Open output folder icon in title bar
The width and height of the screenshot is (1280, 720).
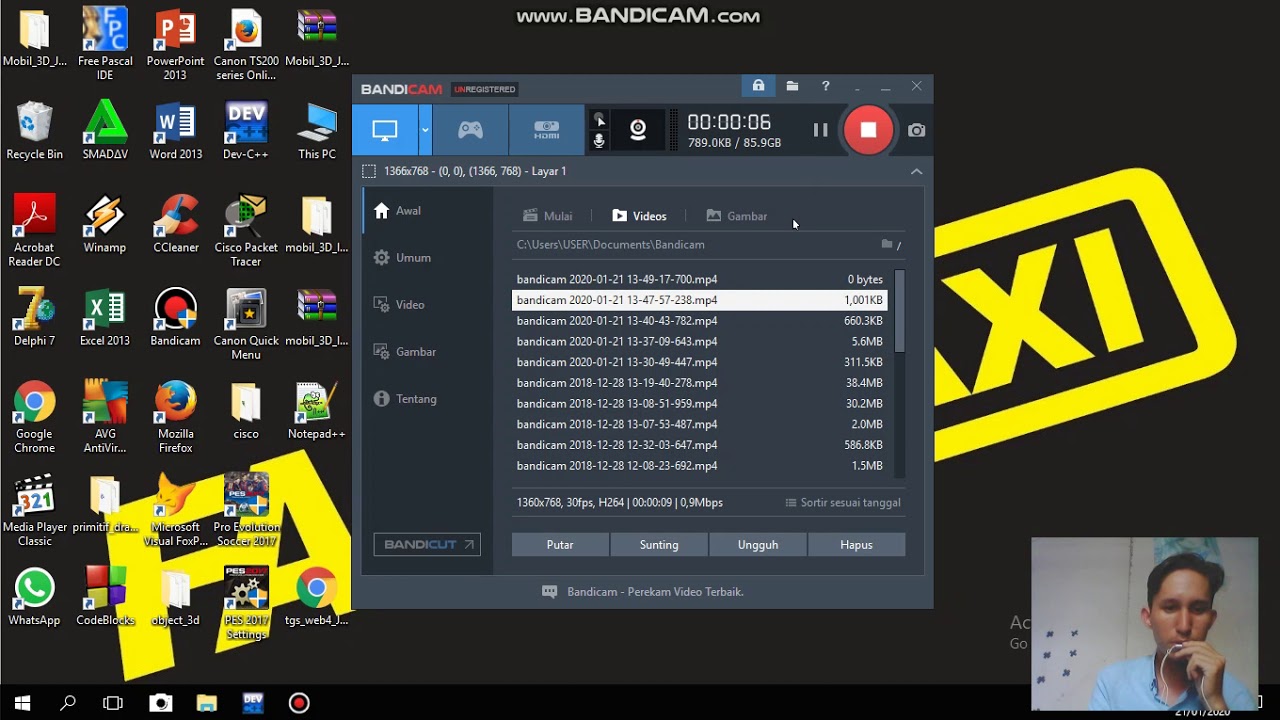pyautogui.click(x=792, y=86)
